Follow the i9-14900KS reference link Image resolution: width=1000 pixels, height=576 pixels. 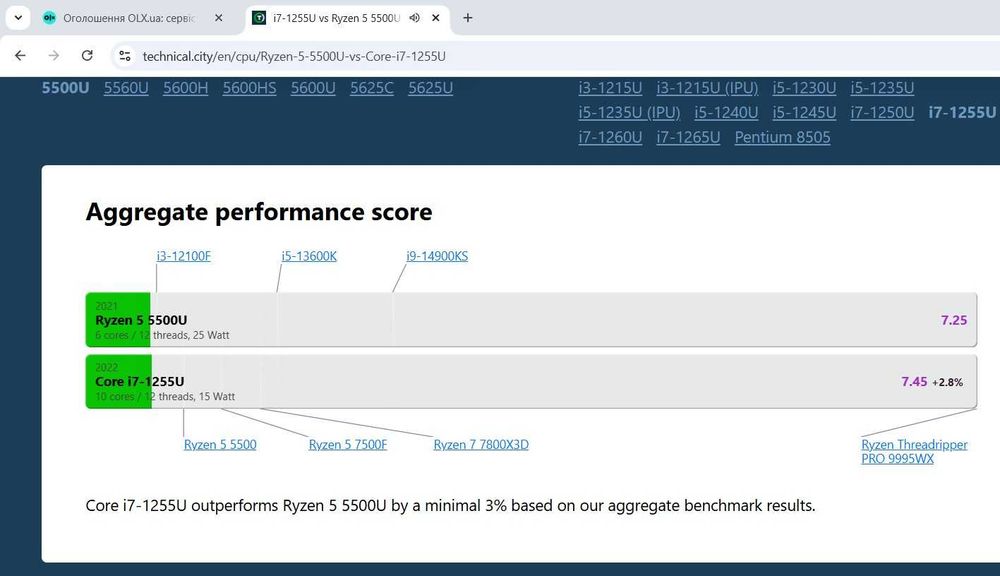(x=437, y=256)
